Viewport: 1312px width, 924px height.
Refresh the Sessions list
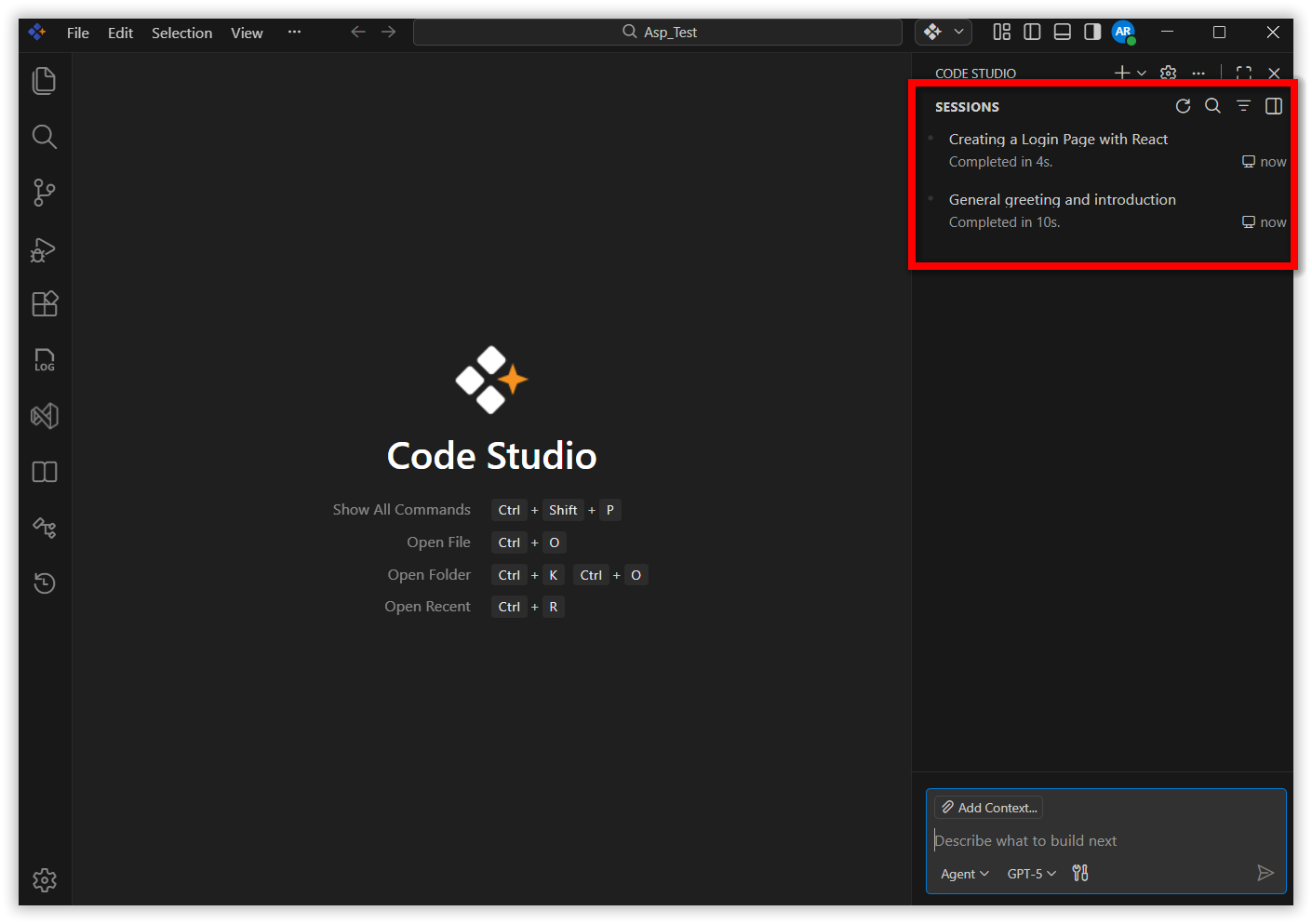[1183, 106]
